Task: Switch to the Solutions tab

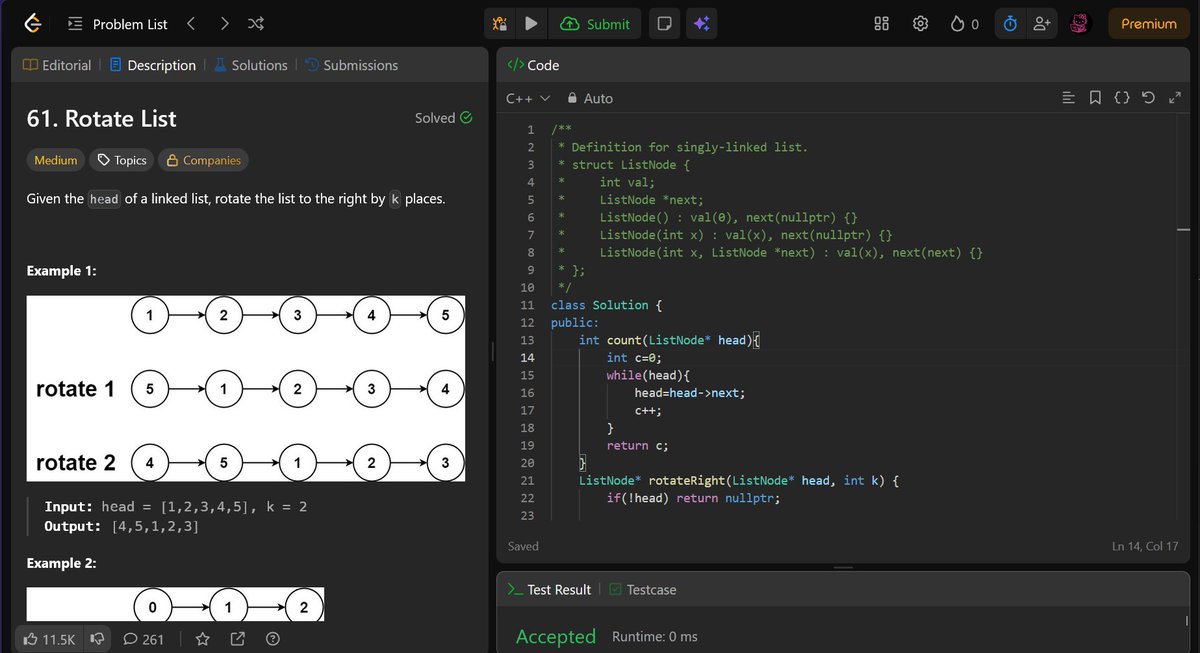Action: [x=250, y=65]
